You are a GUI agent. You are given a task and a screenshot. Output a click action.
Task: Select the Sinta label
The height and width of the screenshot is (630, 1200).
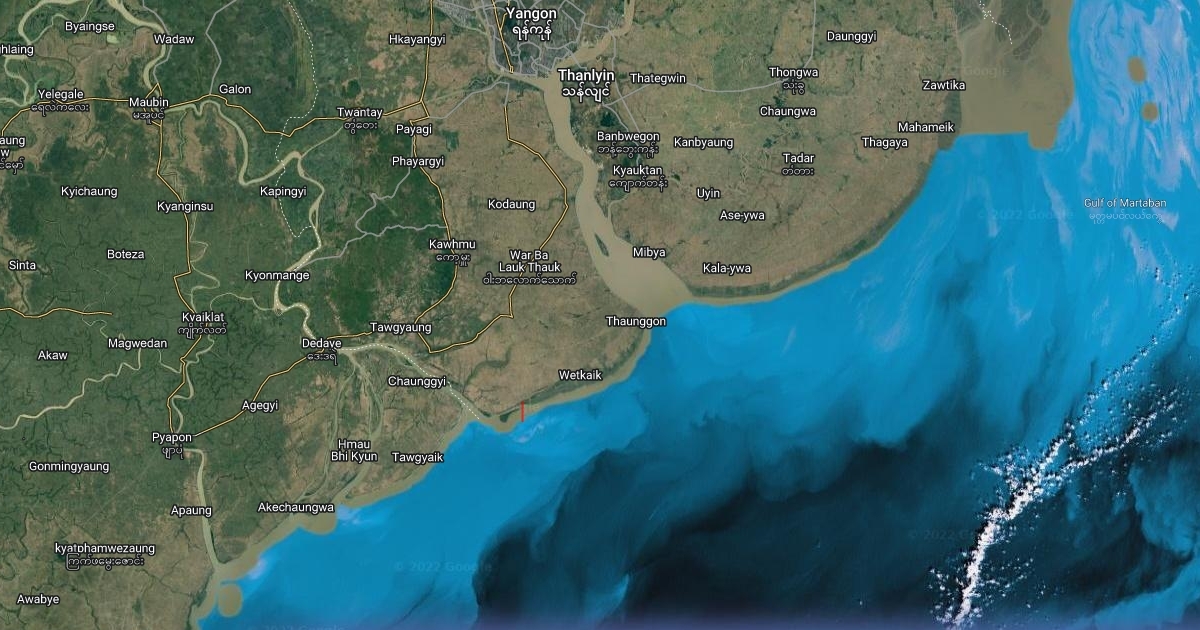click(22, 265)
